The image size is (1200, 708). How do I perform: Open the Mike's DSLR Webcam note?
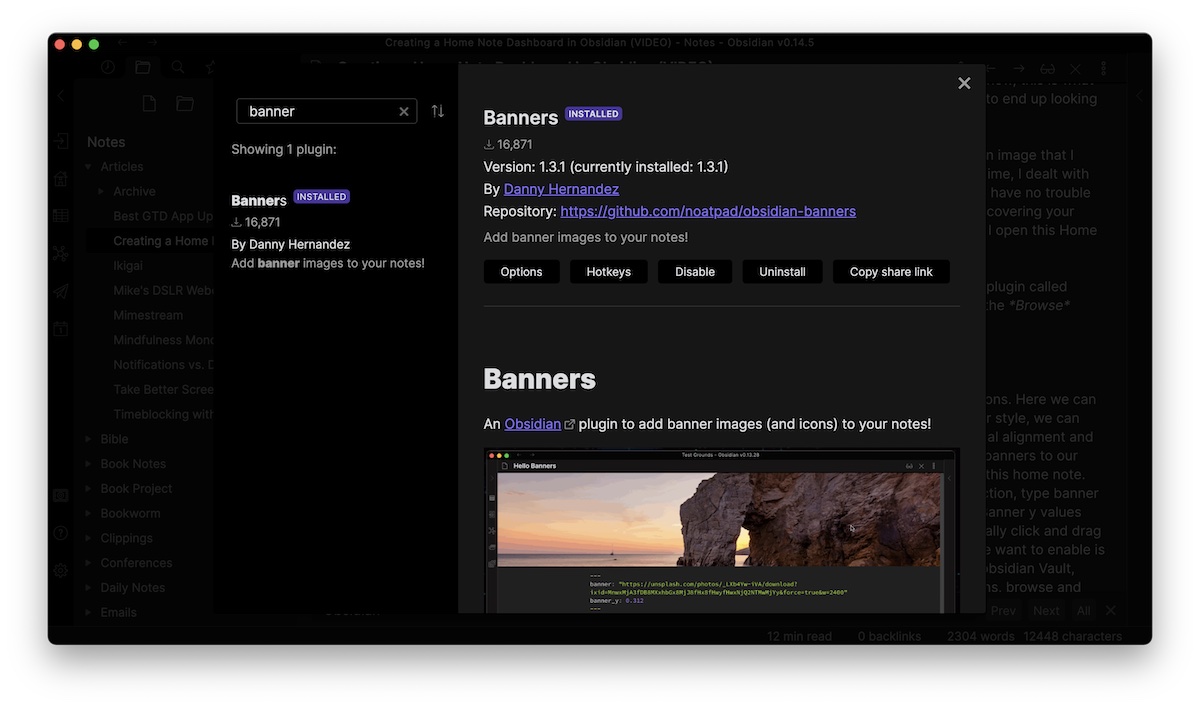coord(163,290)
